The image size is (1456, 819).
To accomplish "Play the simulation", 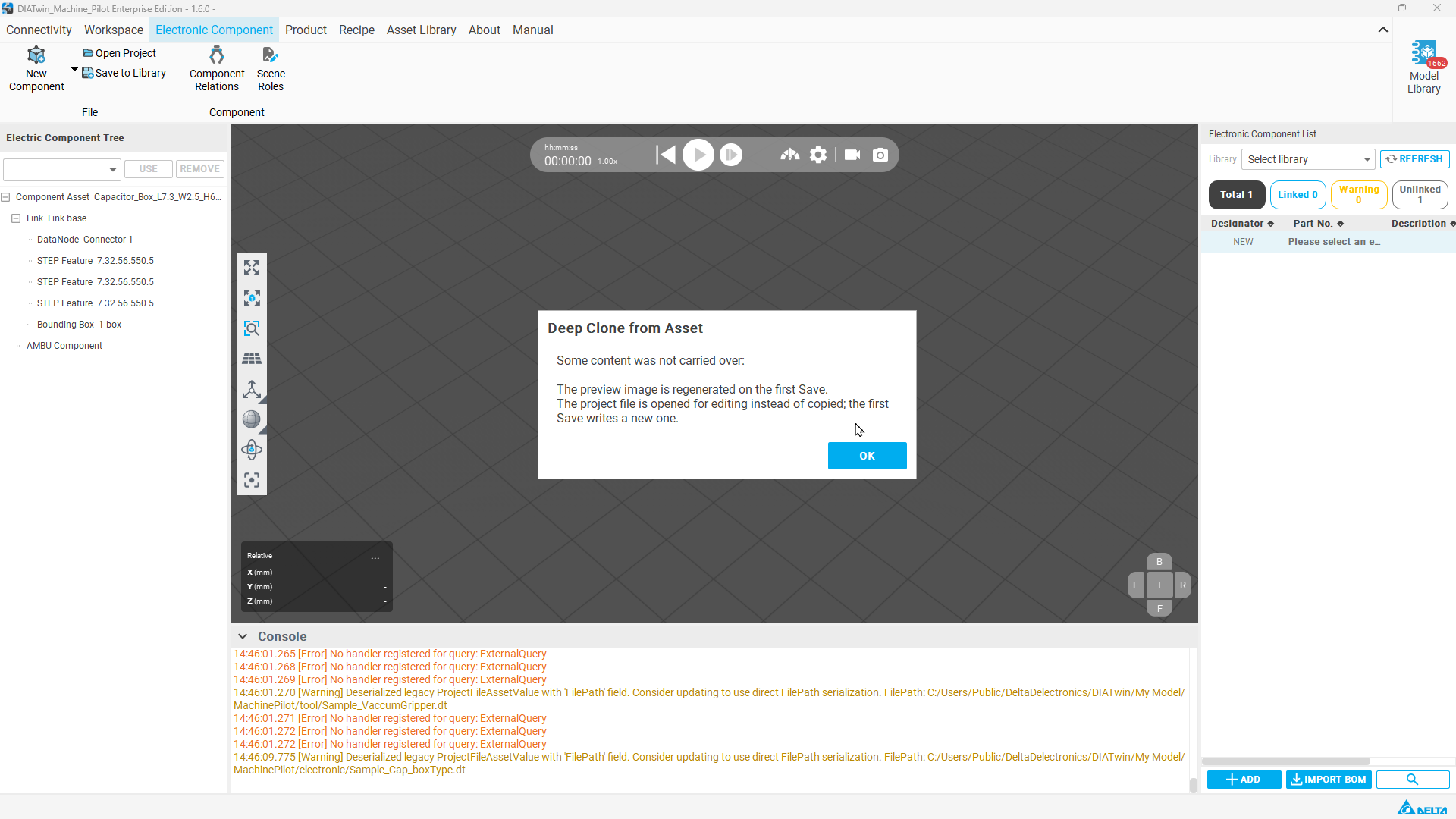I will (x=698, y=155).
